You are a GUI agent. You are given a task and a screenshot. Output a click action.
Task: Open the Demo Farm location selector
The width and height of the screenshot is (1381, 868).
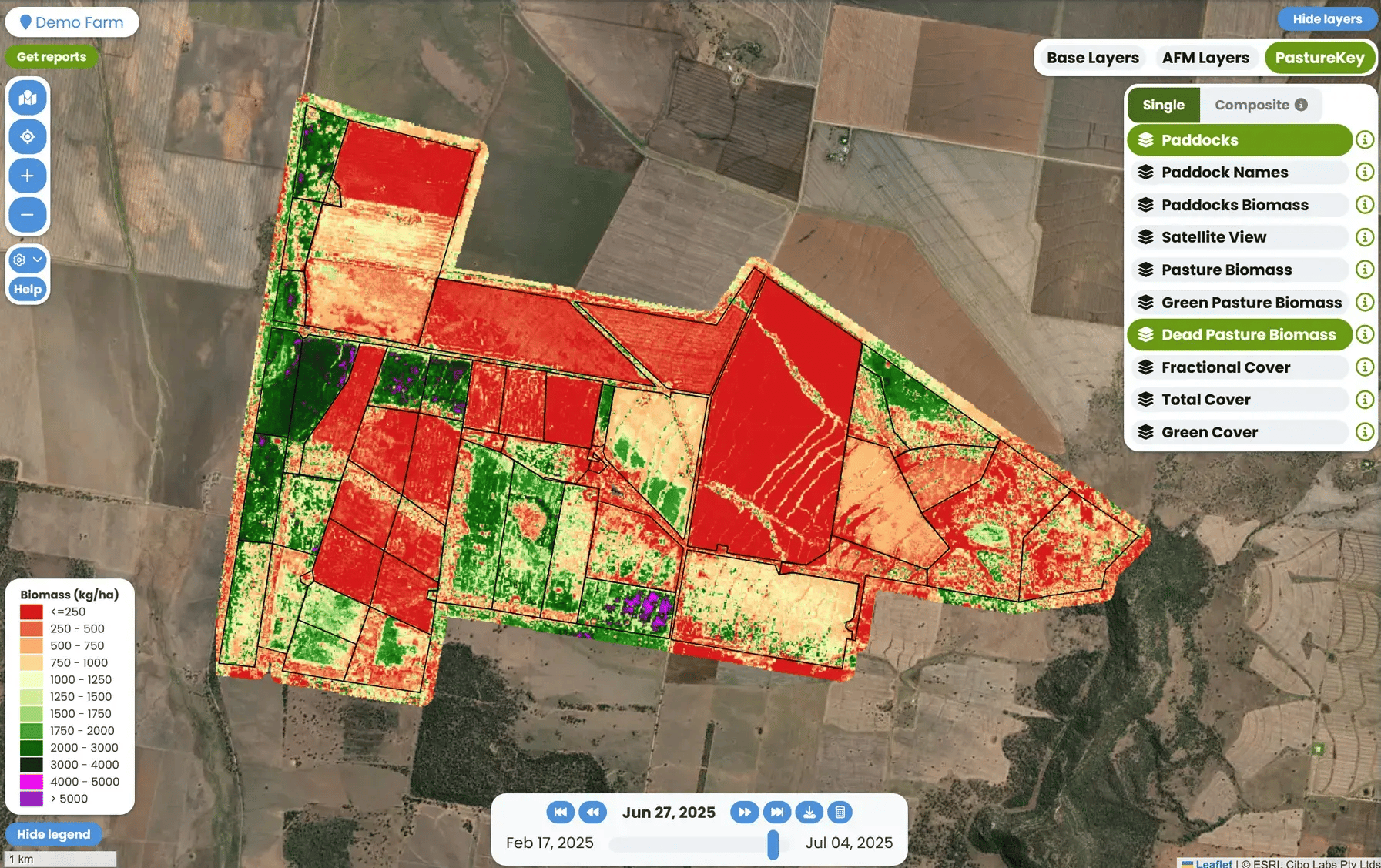tap(72, 22)
